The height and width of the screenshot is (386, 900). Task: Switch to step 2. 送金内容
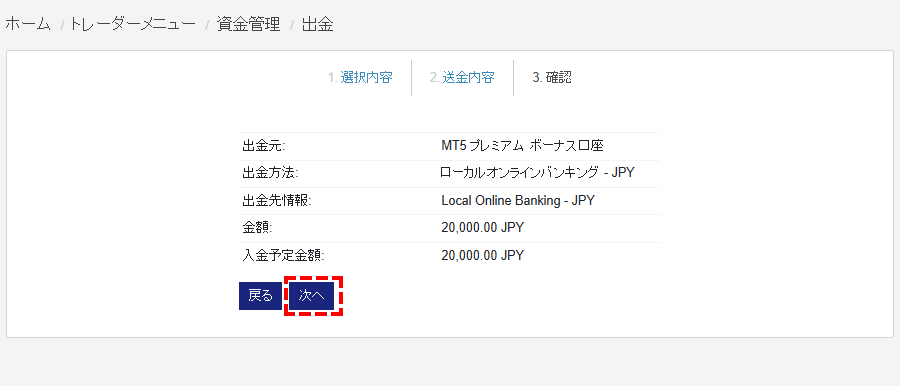[462, 78]
